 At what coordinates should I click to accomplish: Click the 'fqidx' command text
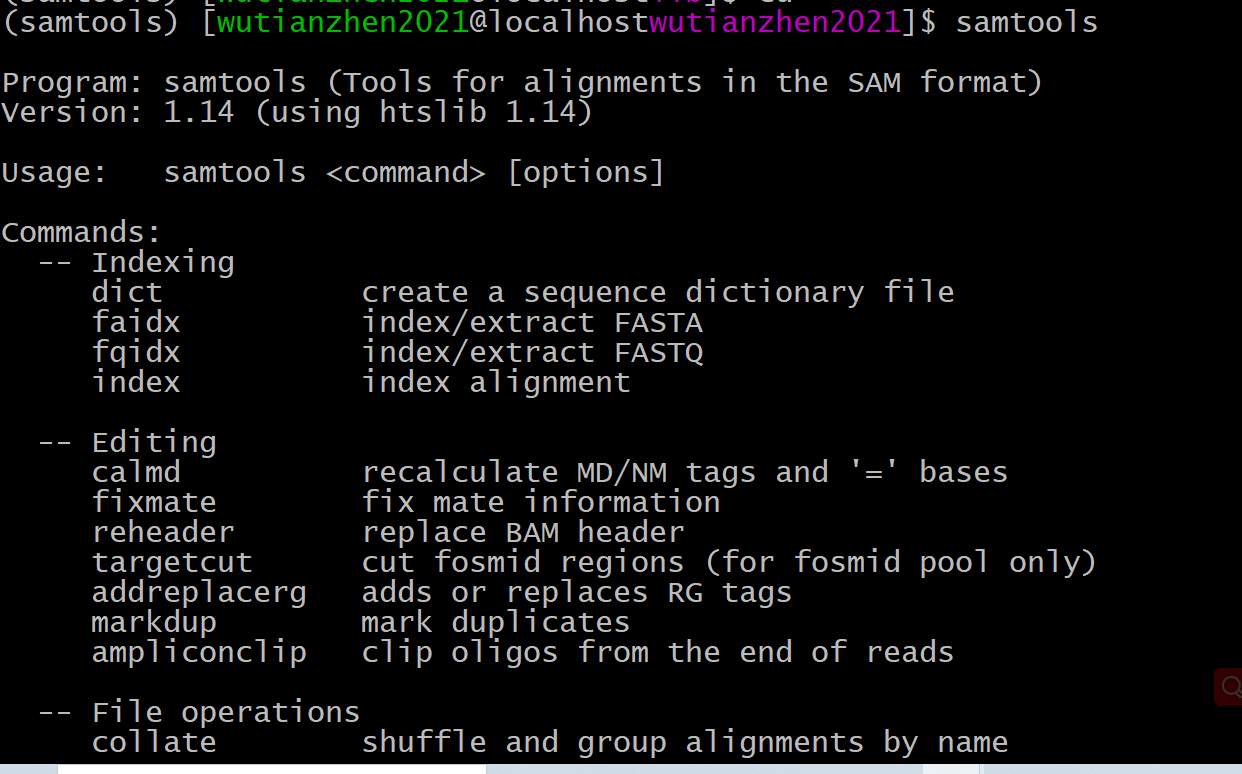136,352
